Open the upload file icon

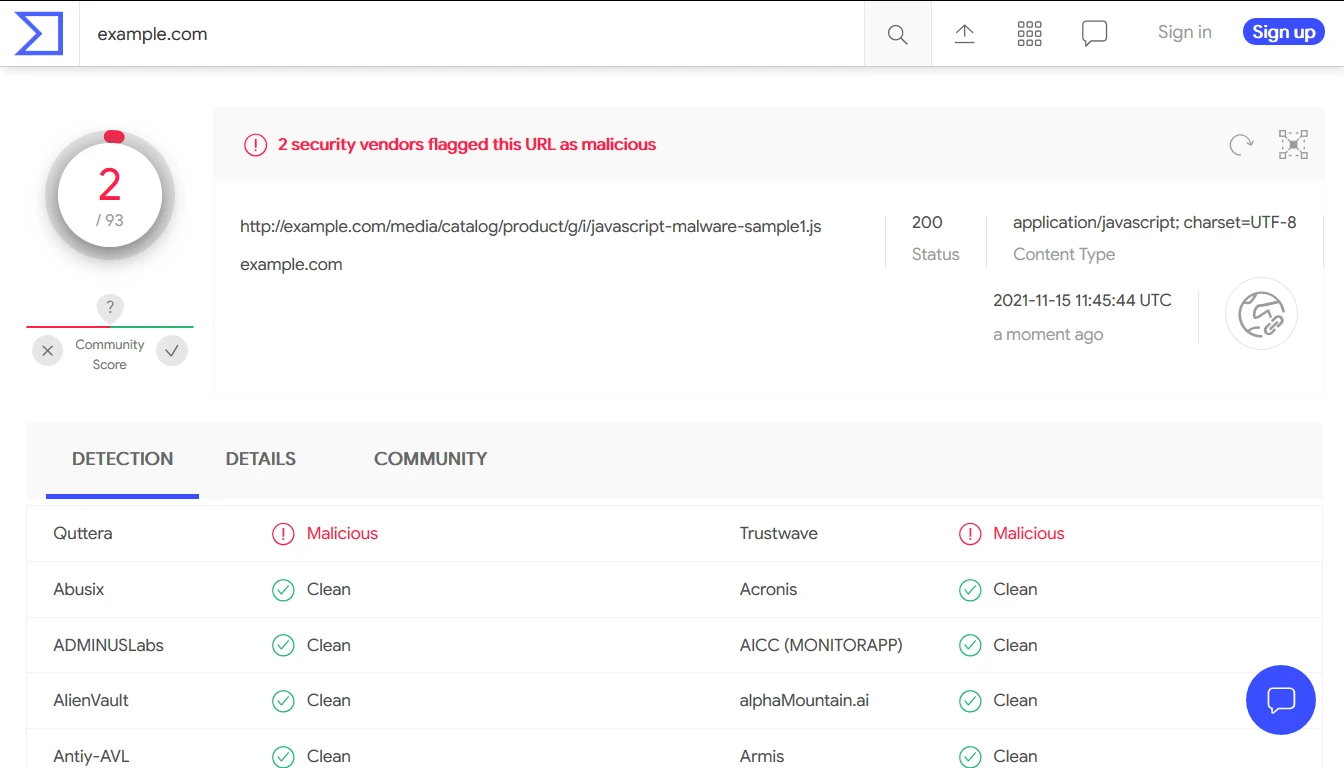pyautogui.click(x=964, y=34)
